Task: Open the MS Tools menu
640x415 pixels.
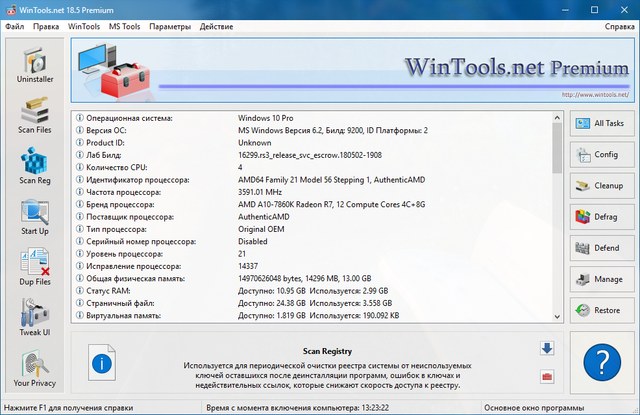Action: (124, 25)
